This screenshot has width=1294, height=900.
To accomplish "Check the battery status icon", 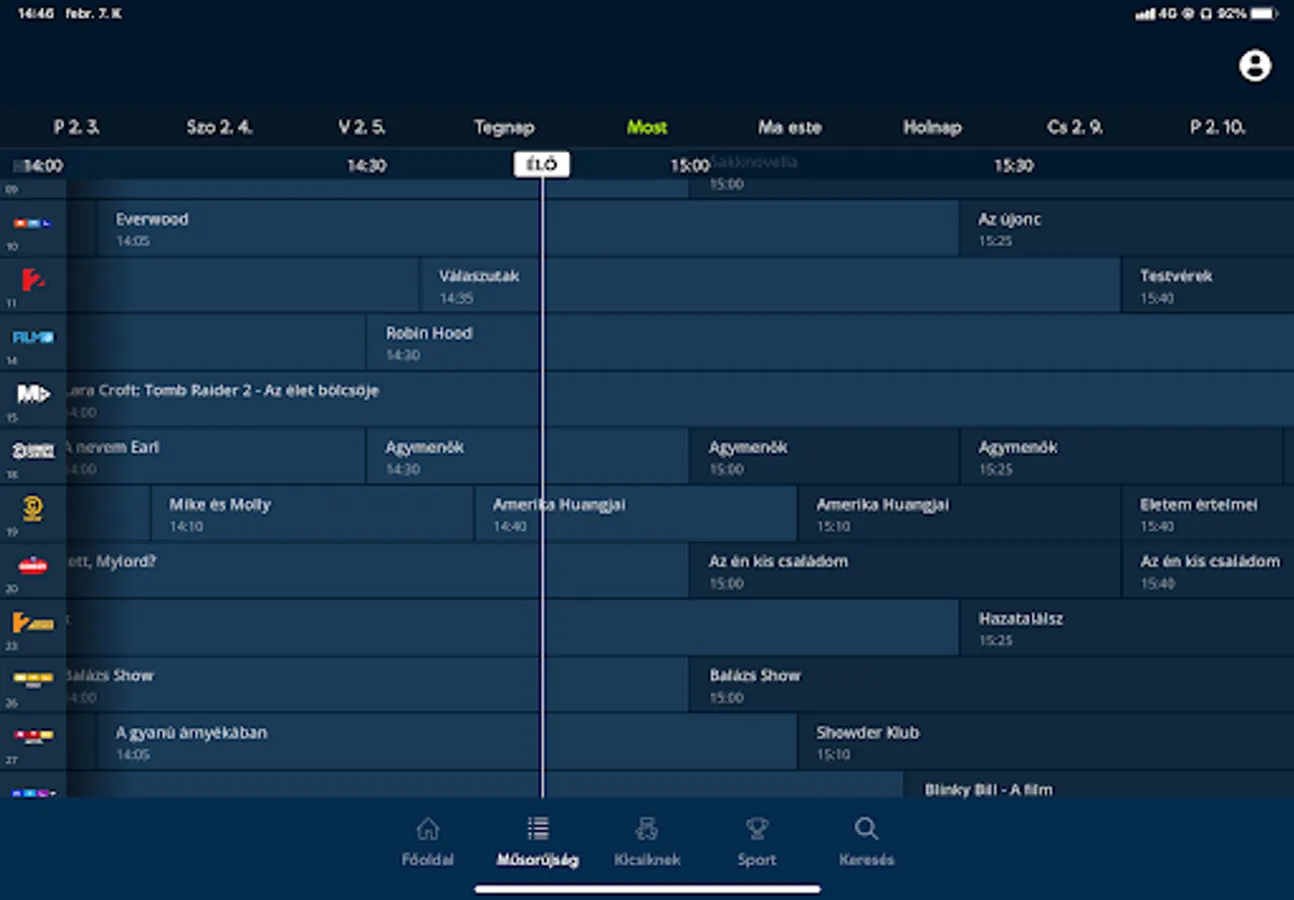I will point(1264,14).
